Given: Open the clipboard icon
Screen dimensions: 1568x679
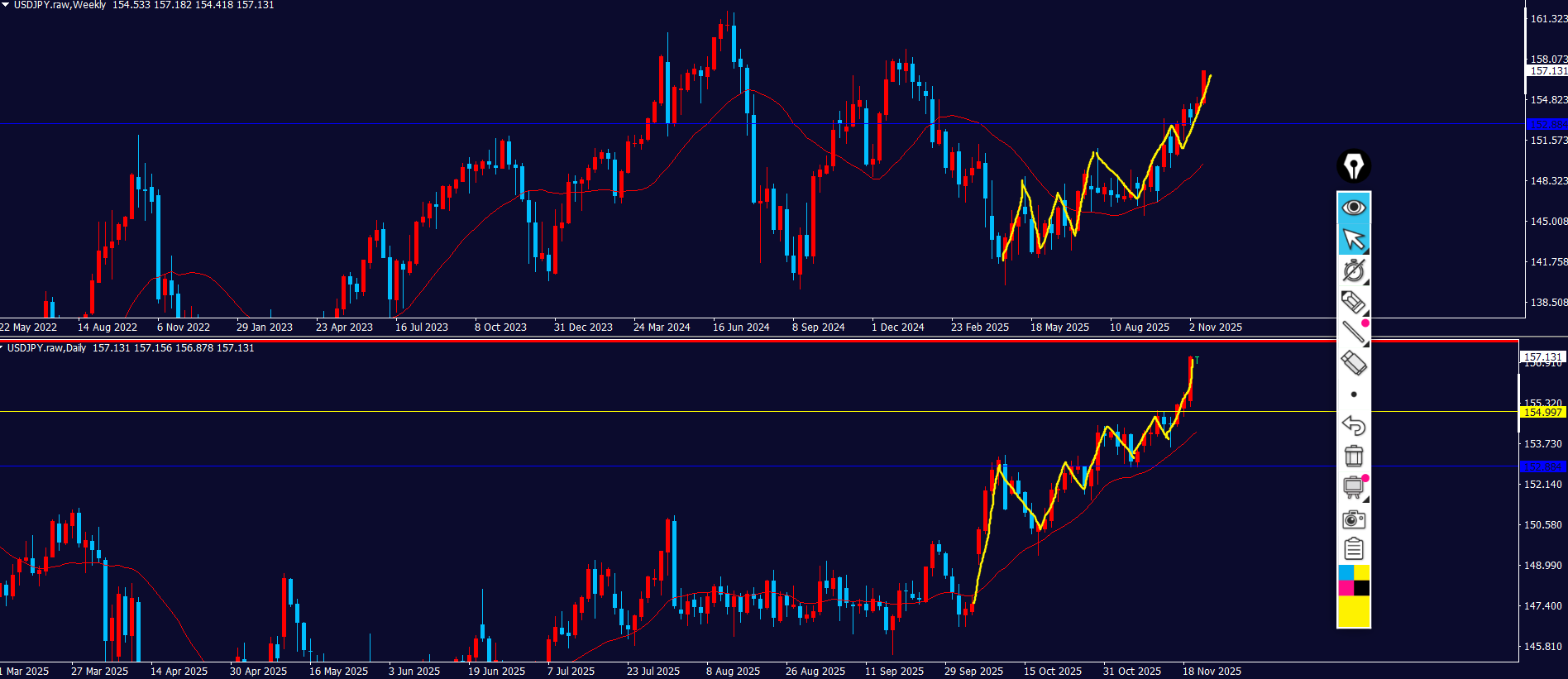Looking at the screenshot, I should pos(1354,548).
